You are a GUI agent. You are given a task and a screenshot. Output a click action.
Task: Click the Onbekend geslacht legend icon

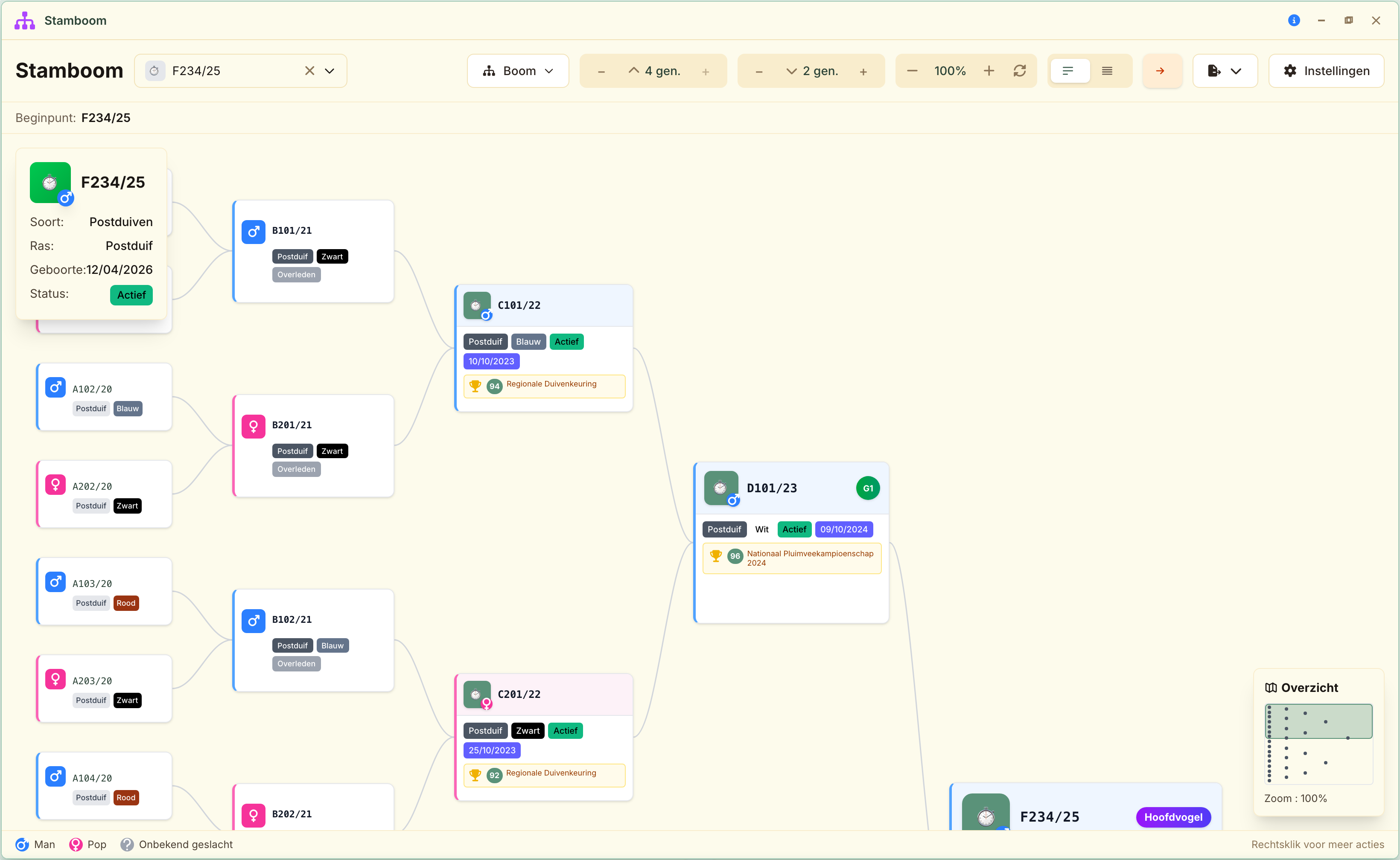tap(128, 845)
